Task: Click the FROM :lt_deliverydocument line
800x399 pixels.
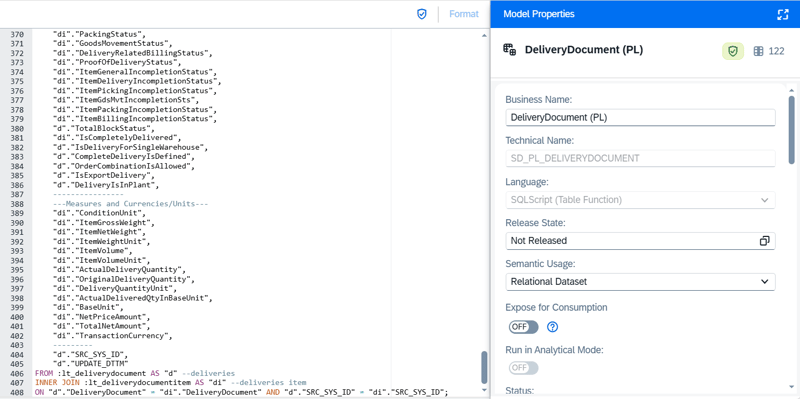Action: pyautogui.click(x=135, y=373)
